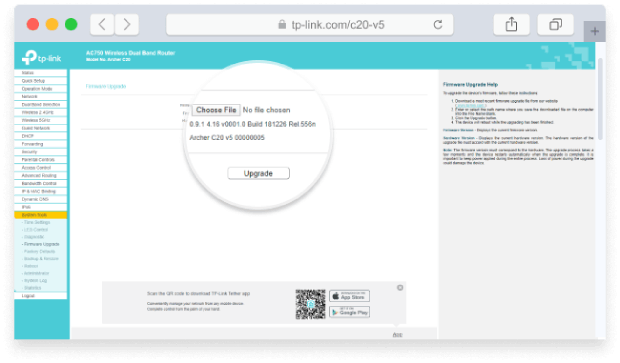Open Parental Controls

pos(40,160)
